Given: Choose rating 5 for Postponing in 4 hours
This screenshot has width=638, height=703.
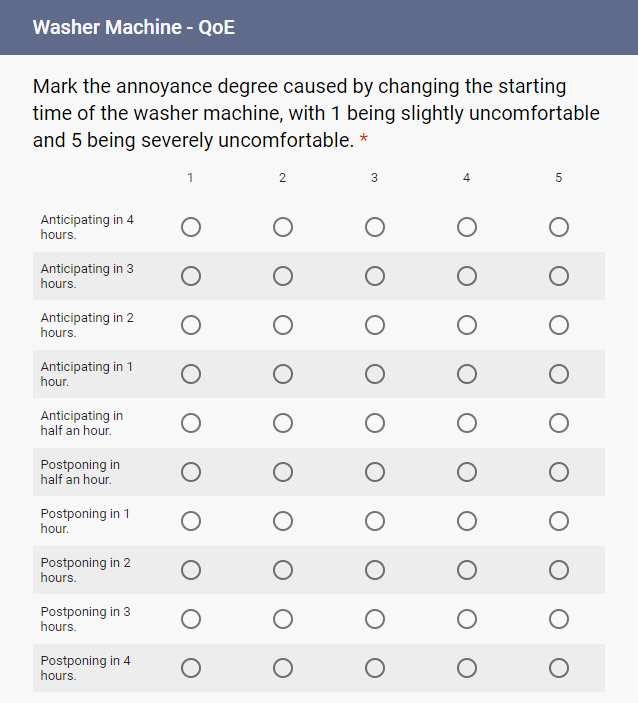Looking at the screenshot, I should pos(559,668).
